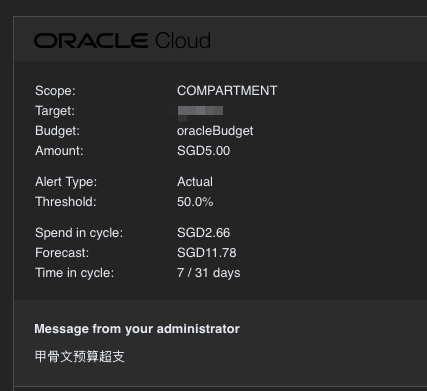Select the 'SGD11.78' forecast value
Viewport: 427px width, 391px height.
click(x=207, y=253)
